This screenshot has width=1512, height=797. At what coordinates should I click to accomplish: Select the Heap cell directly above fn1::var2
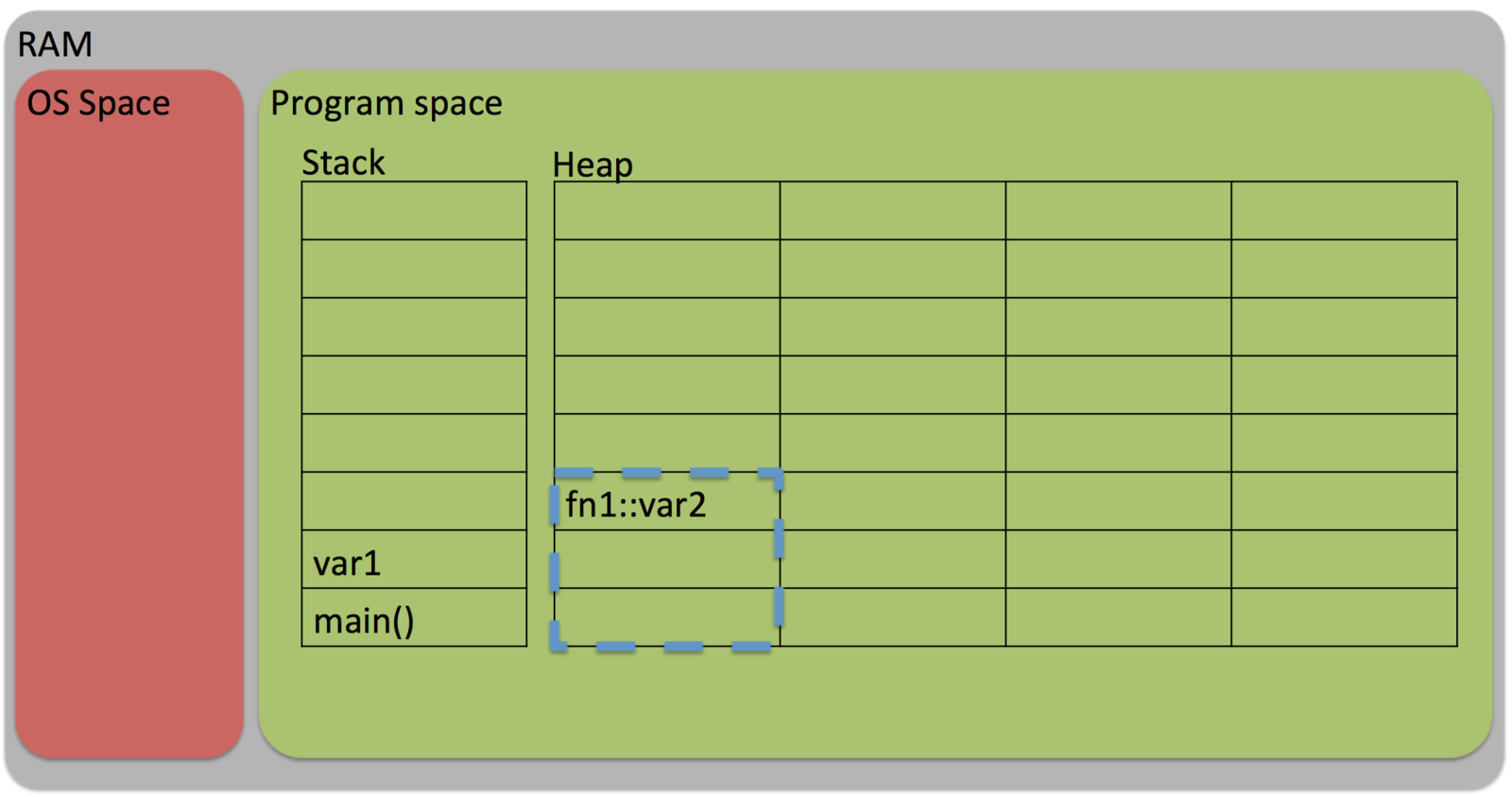pos(666,442)
